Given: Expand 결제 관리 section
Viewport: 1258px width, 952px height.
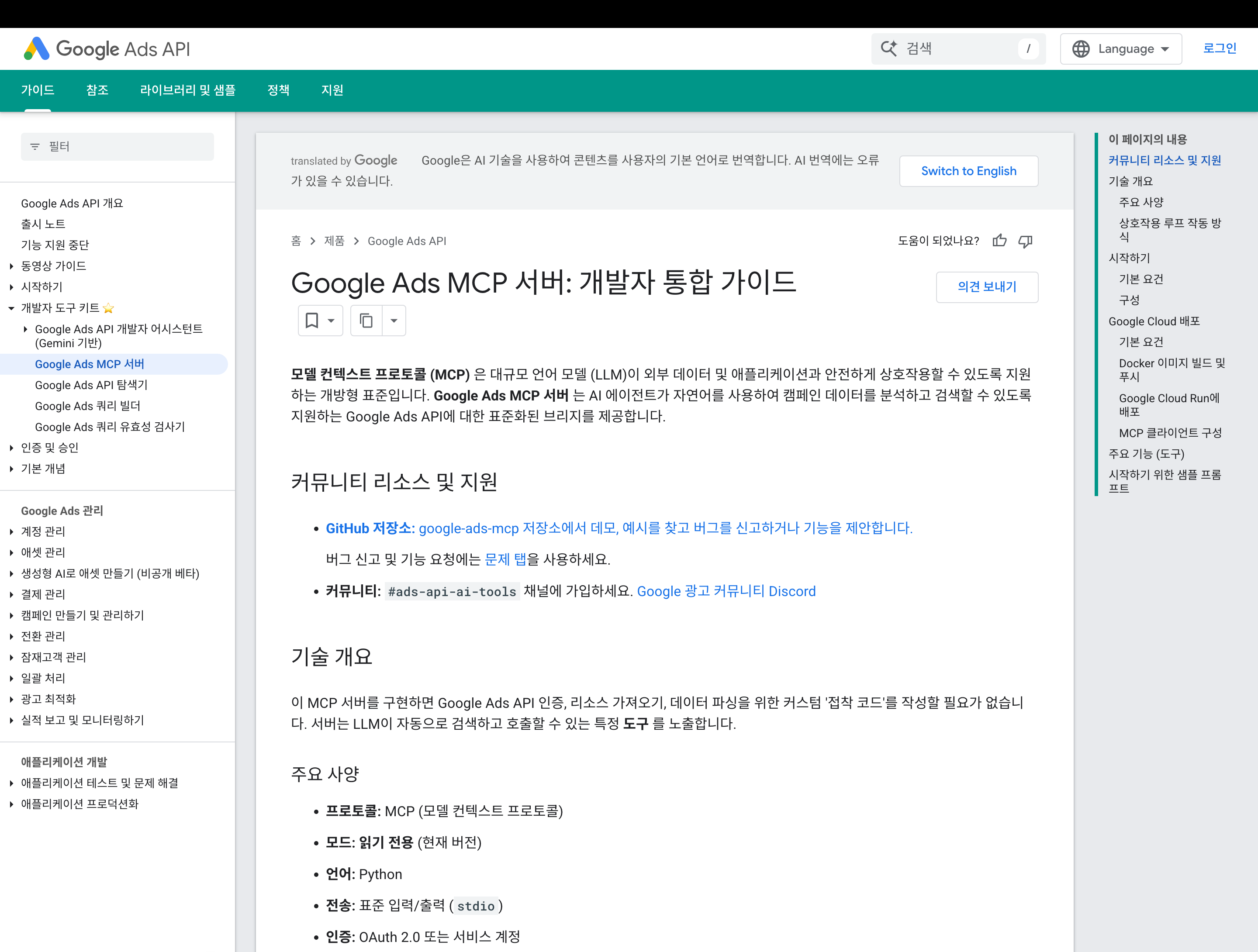Looking at the screenshot, I should 11,595.
